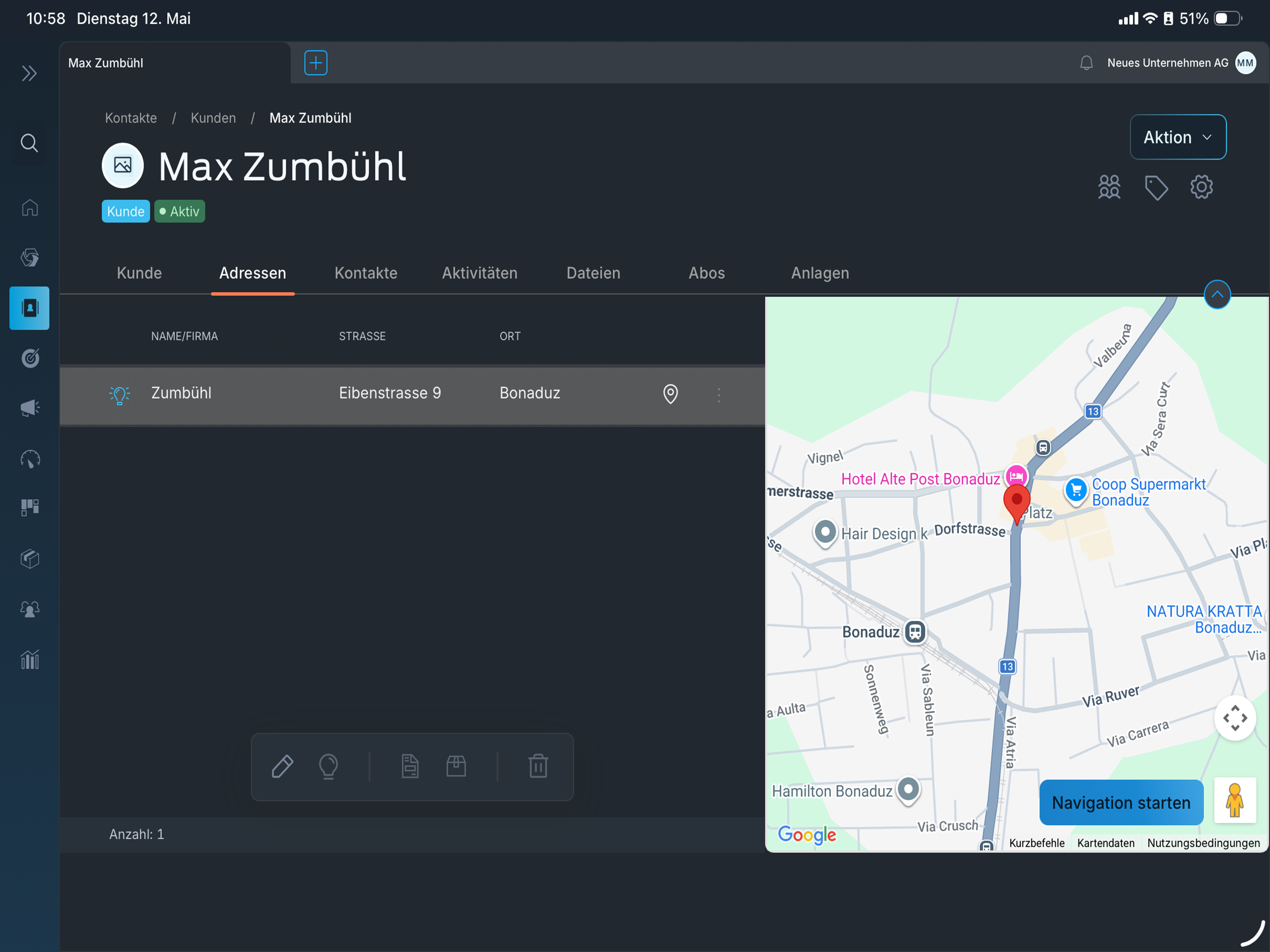The height and width of the screenshot is (952, 1270).
Task: Click the lightbulb icon in bottom toolbar
Action: tap(329, 767)
